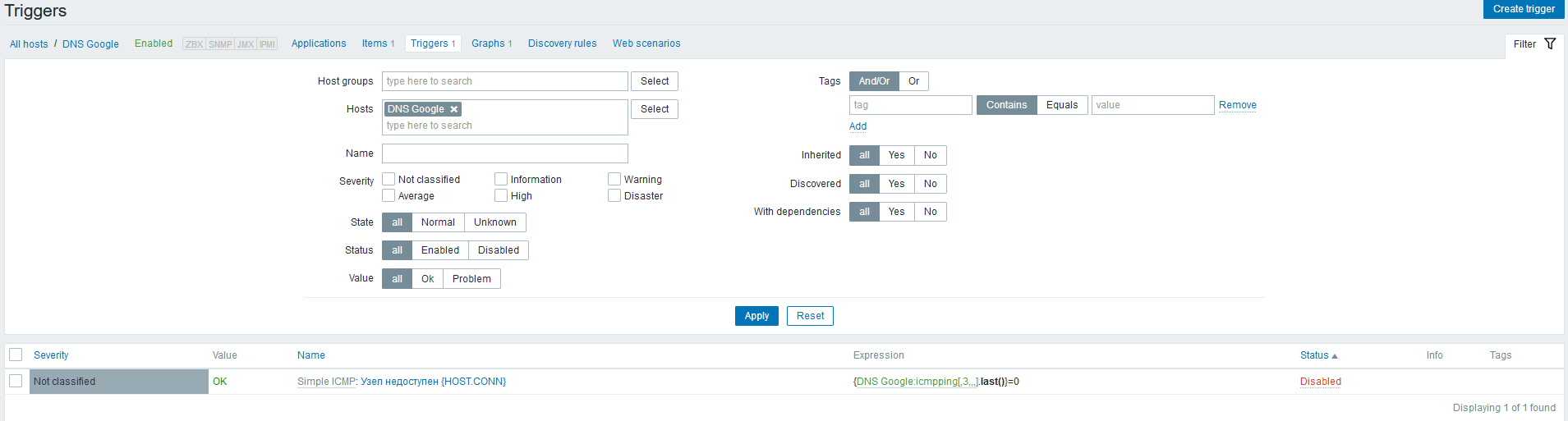Viewport: 1568px width, 421px height.
Task: Open Select popup for Hosts
Action: coord(654,109)
